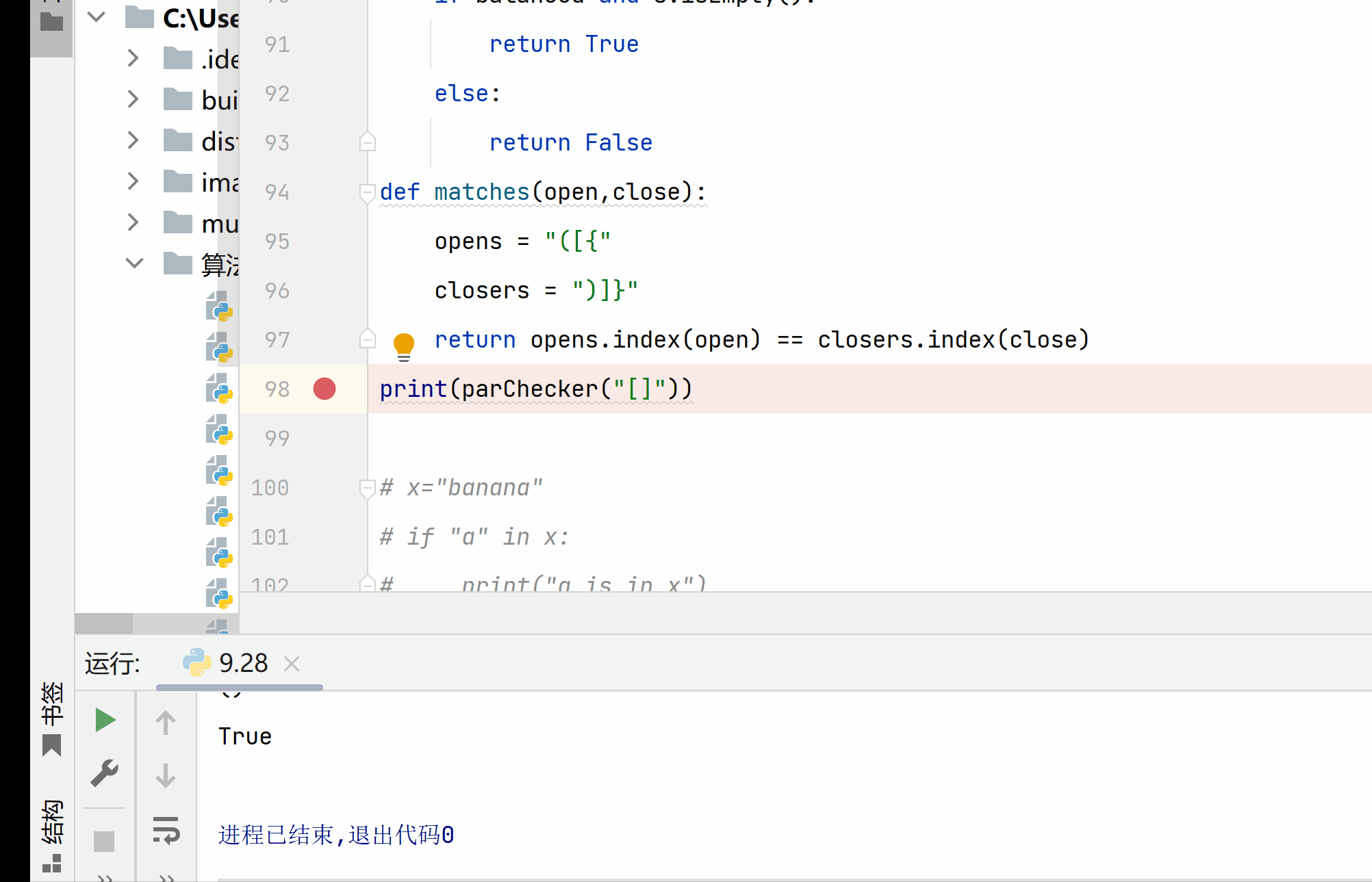The image size is (1372, 882).
Task: Click the stop process square button
Action: 104,841
